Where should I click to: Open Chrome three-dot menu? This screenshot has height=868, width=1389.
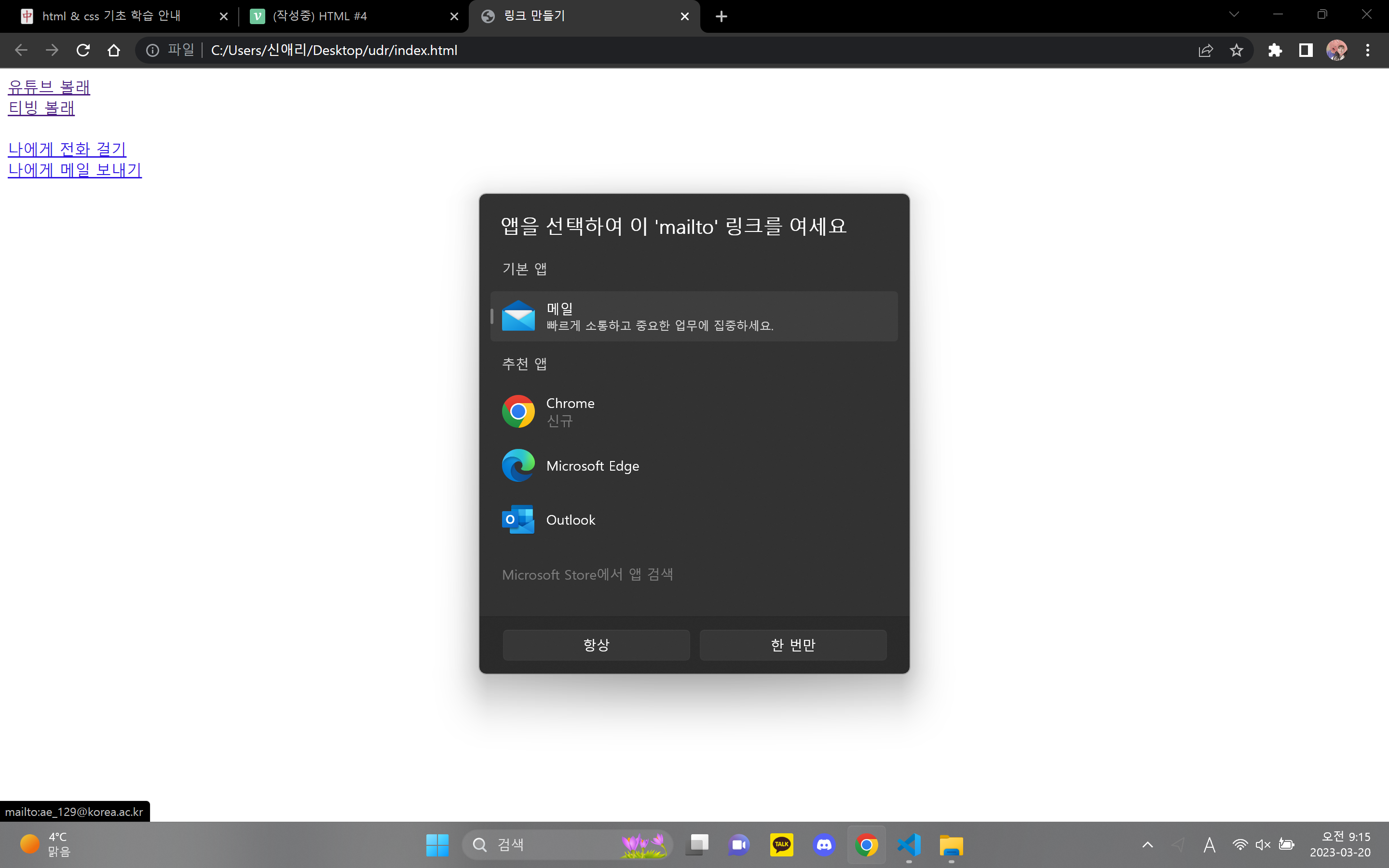pyautogui.click(x=1368, y=51)
